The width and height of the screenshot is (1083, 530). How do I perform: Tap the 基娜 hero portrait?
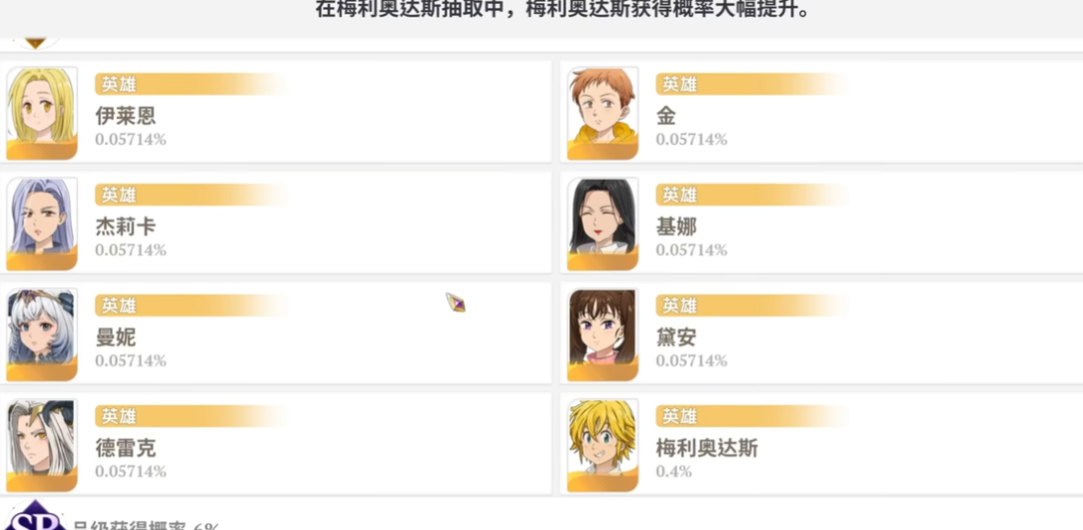(x=602, y=223)
